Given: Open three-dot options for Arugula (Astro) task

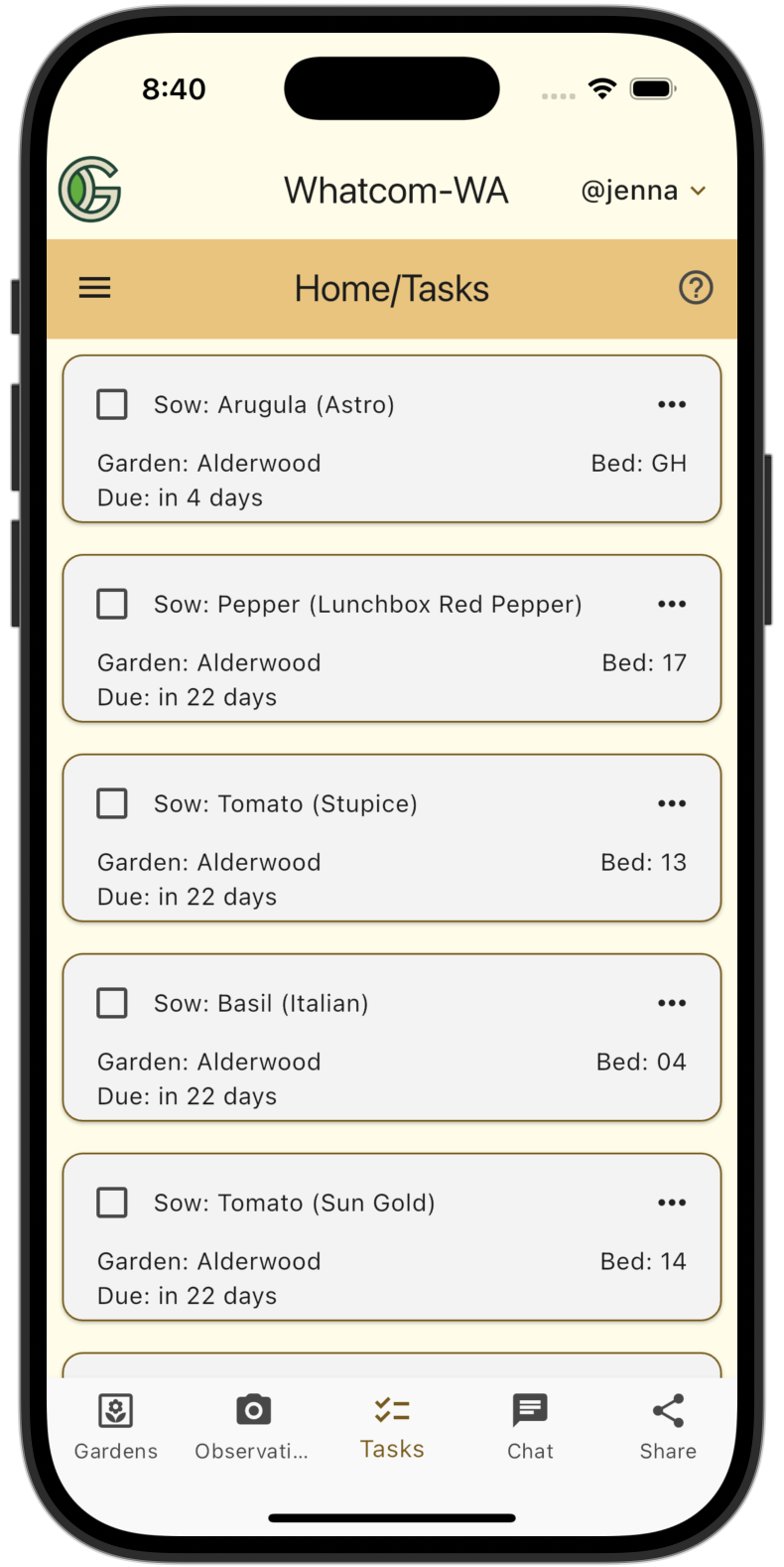Looking at the screenshot, I should (x=672, y=404).
